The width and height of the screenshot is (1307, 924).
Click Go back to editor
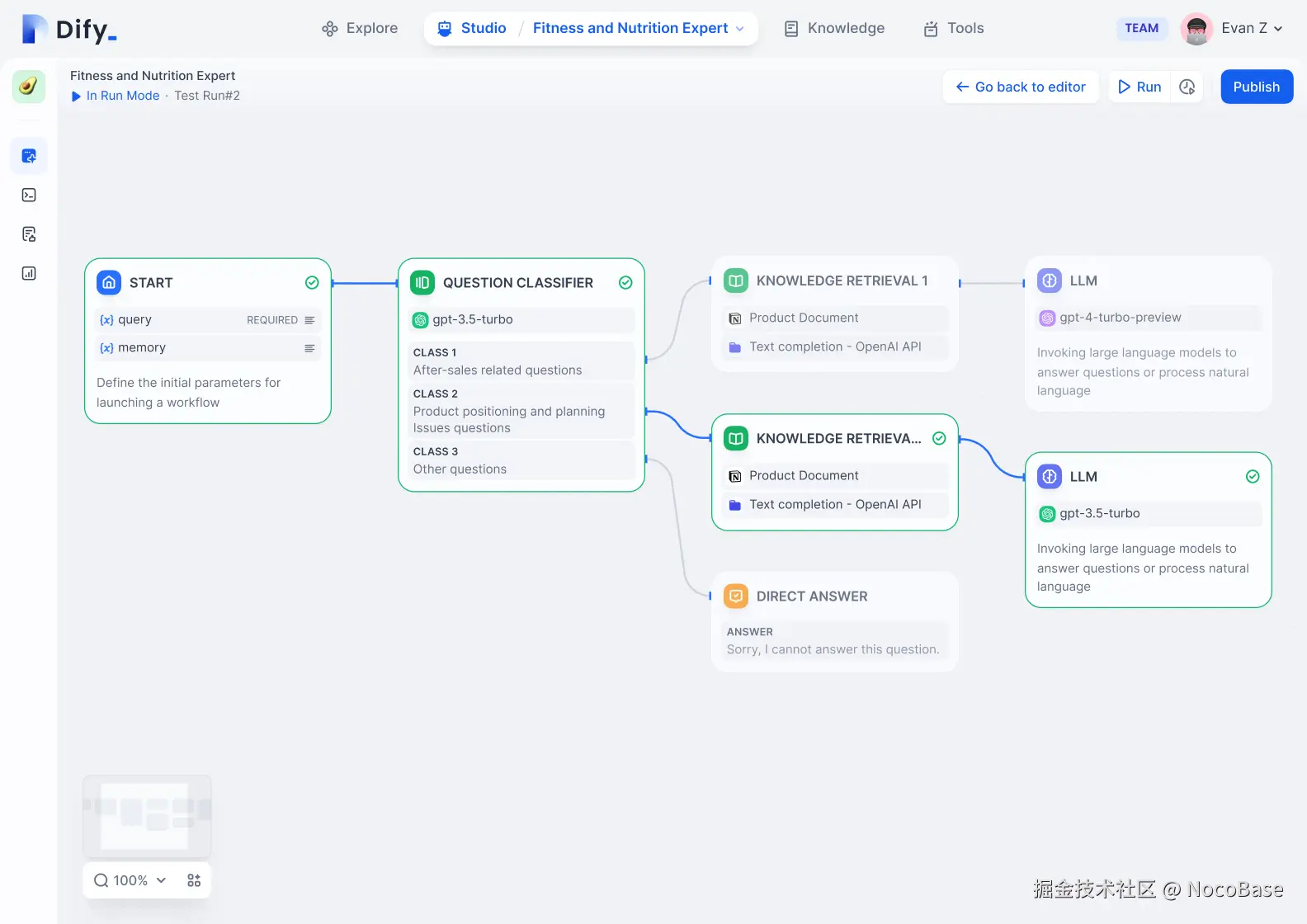(x=1021, y=87)
